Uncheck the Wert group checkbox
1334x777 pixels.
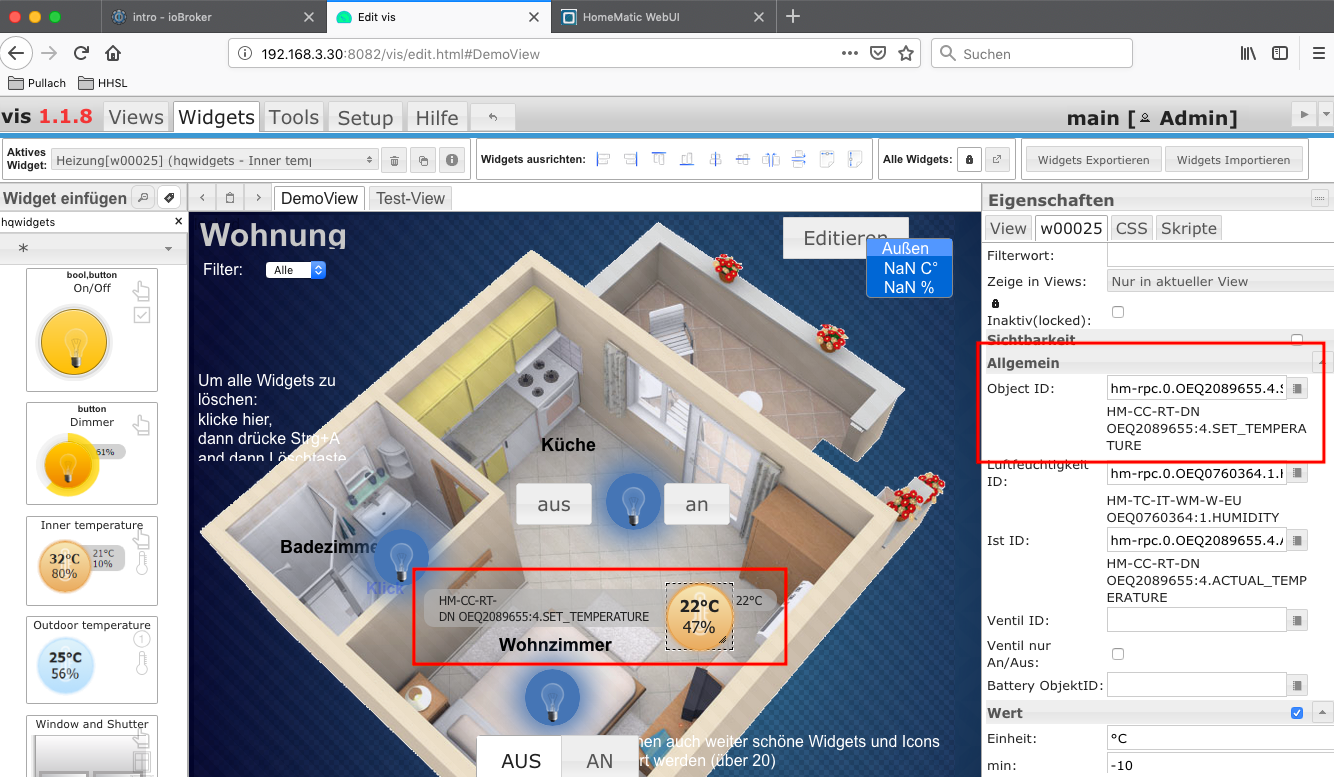[1297, 713]
